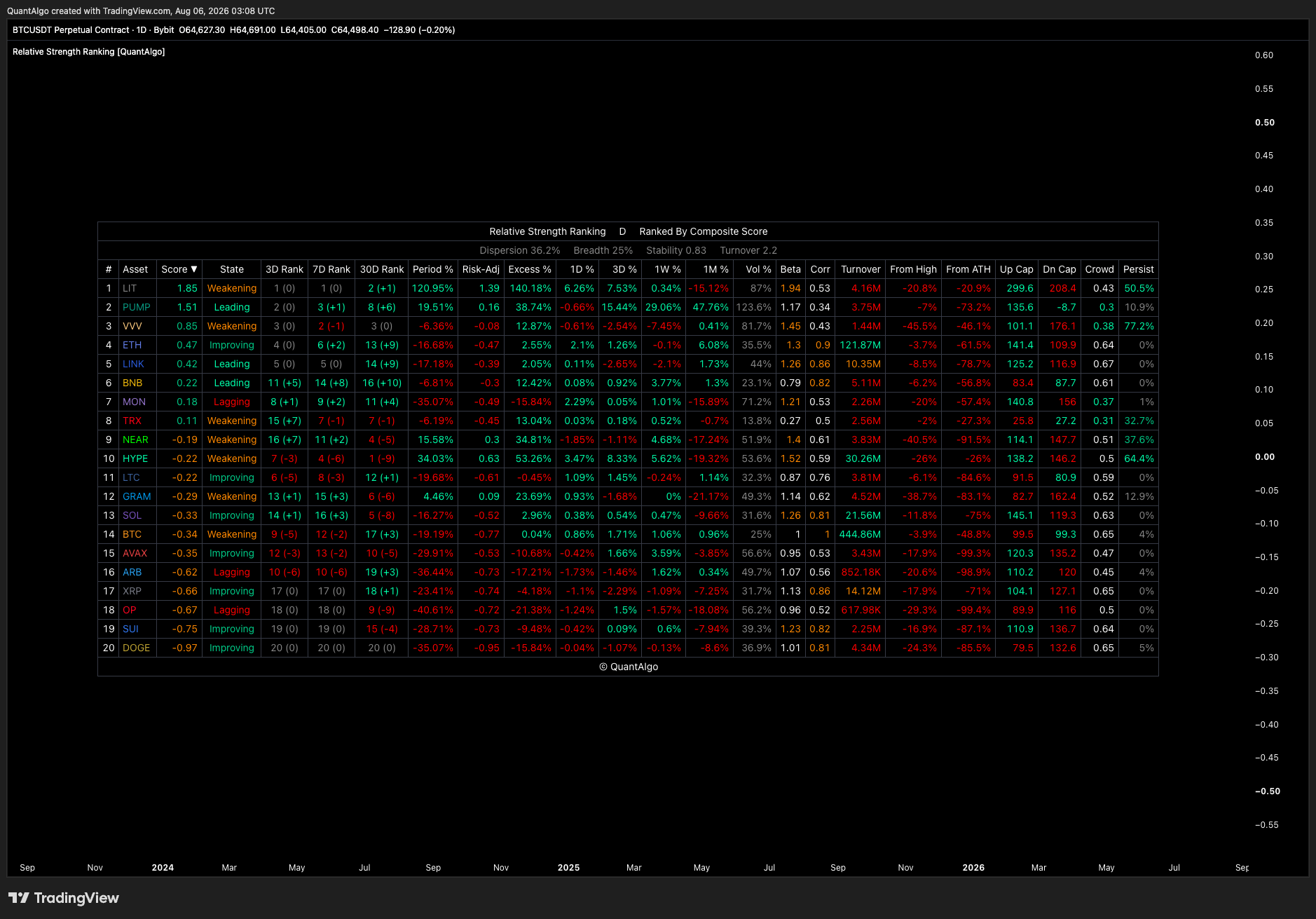Click the Dn Cap column header
This screenshot has width=1316, height=919.
coord(1060,269)
